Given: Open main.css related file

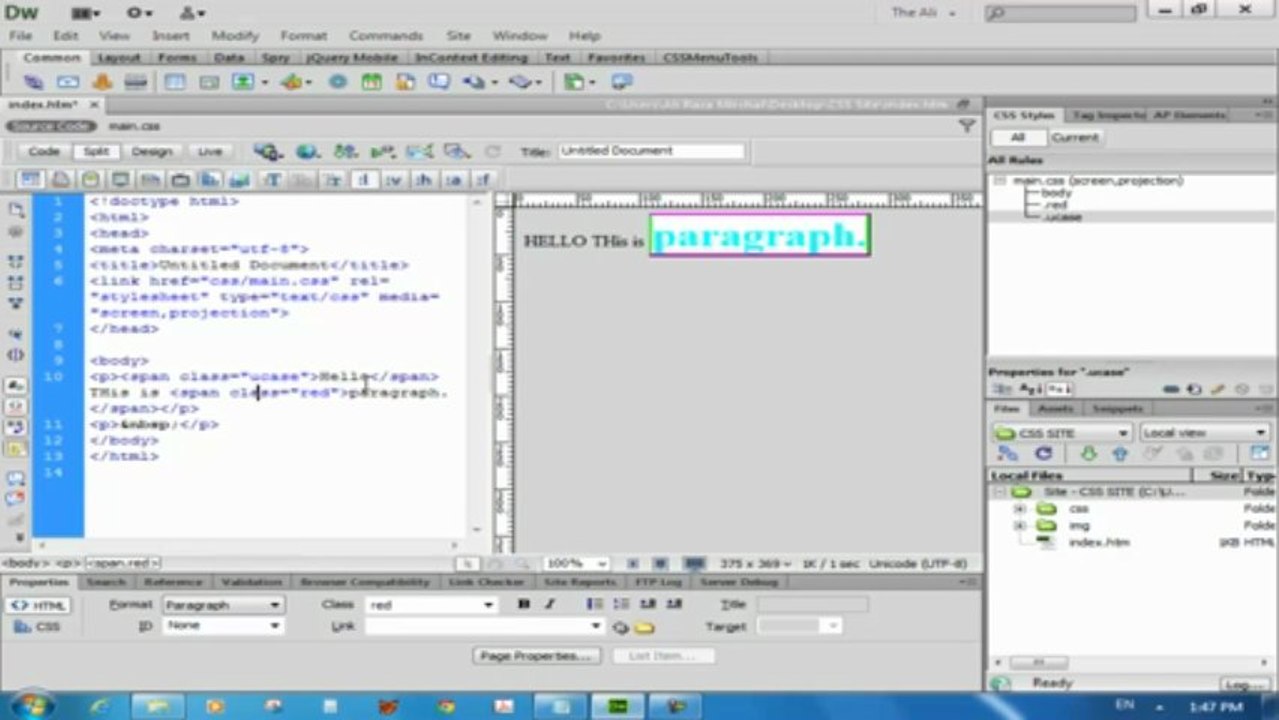Looking at the screenshot, I should coord(134,126).
